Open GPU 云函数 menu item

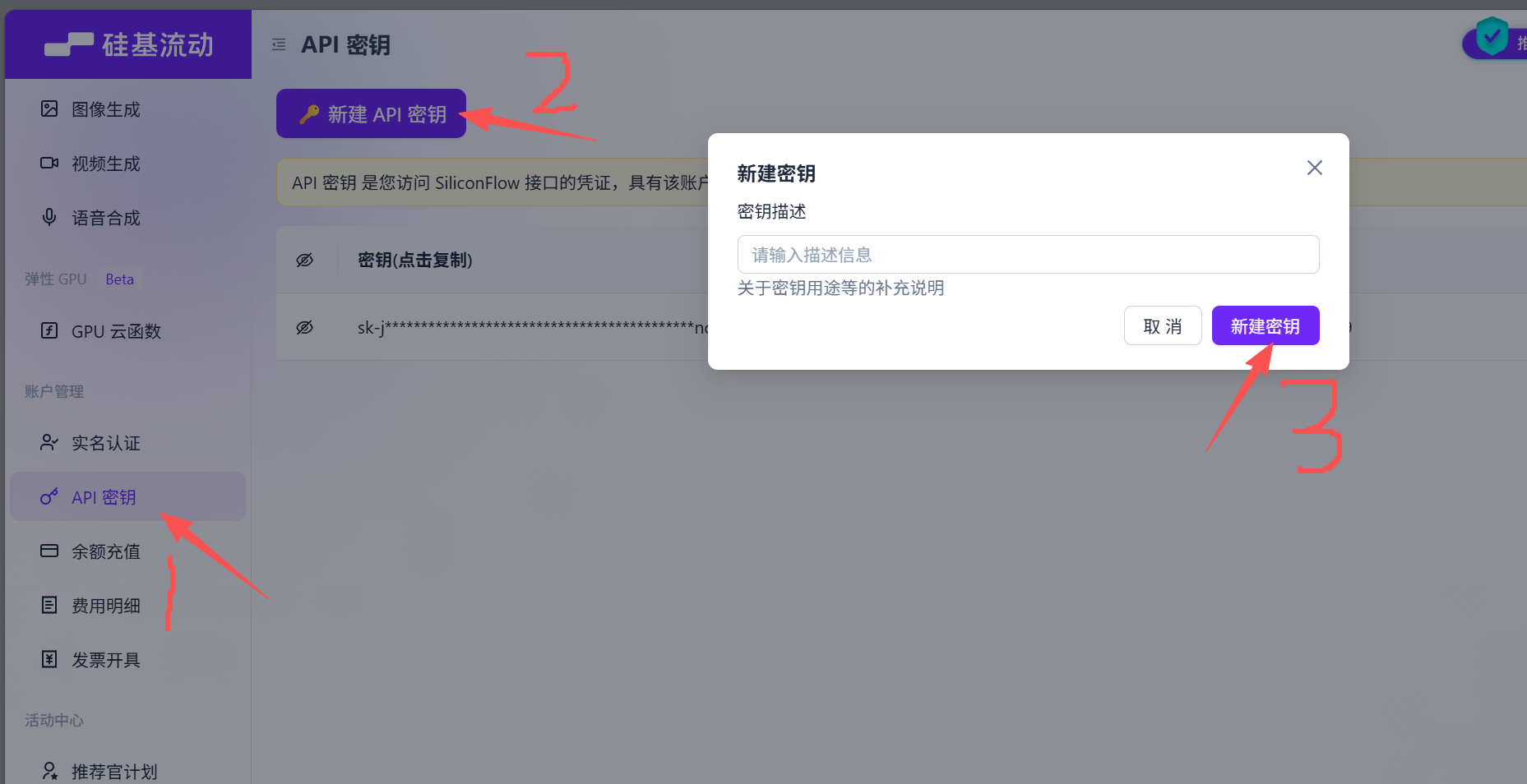pyautogui.click(x=127, y=330)
